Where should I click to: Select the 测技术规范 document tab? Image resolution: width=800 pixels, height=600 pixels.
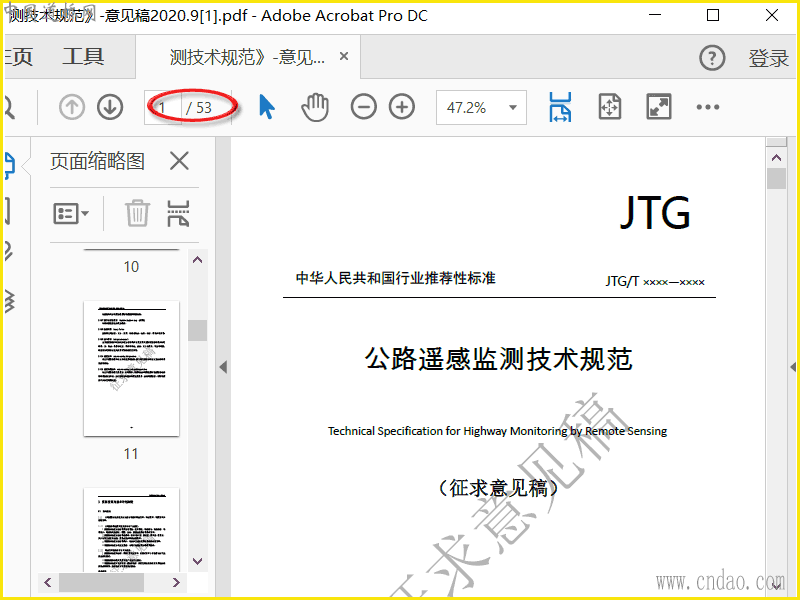tap(247, 57)
